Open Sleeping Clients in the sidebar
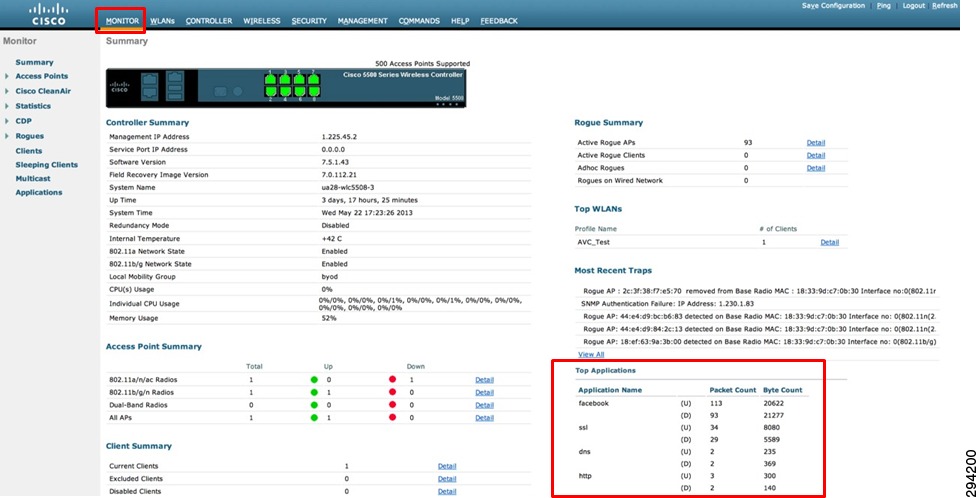Image resolution: width=977 pixels, height=498 pixels. pyautogui.click(x=47, y=165)
